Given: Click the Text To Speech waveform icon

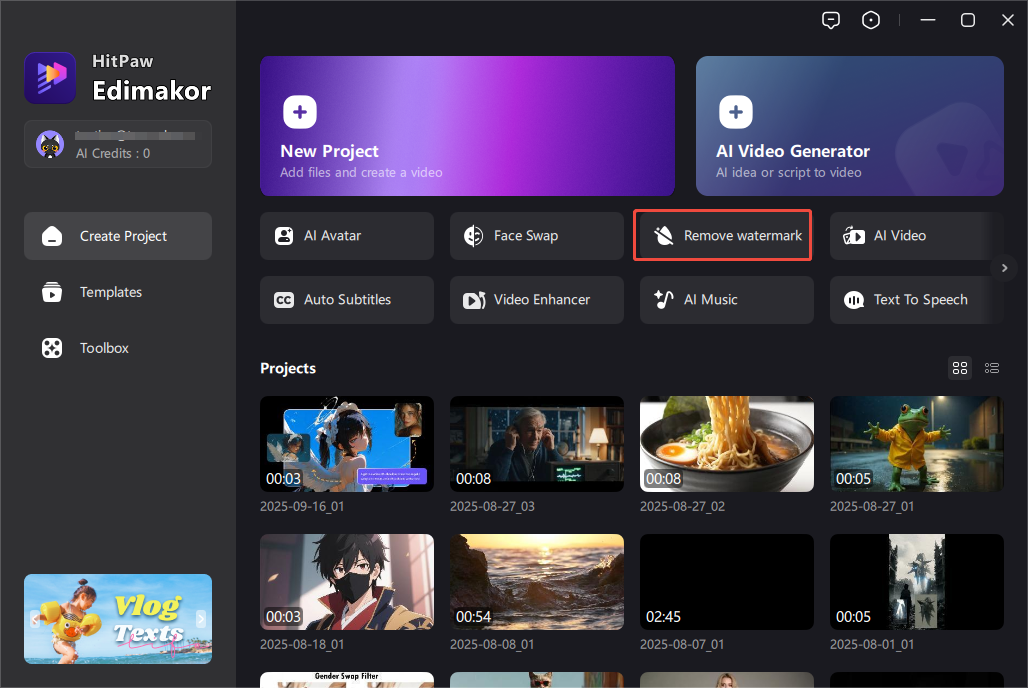Looking at the screenshot, I should tap(854, 300).
